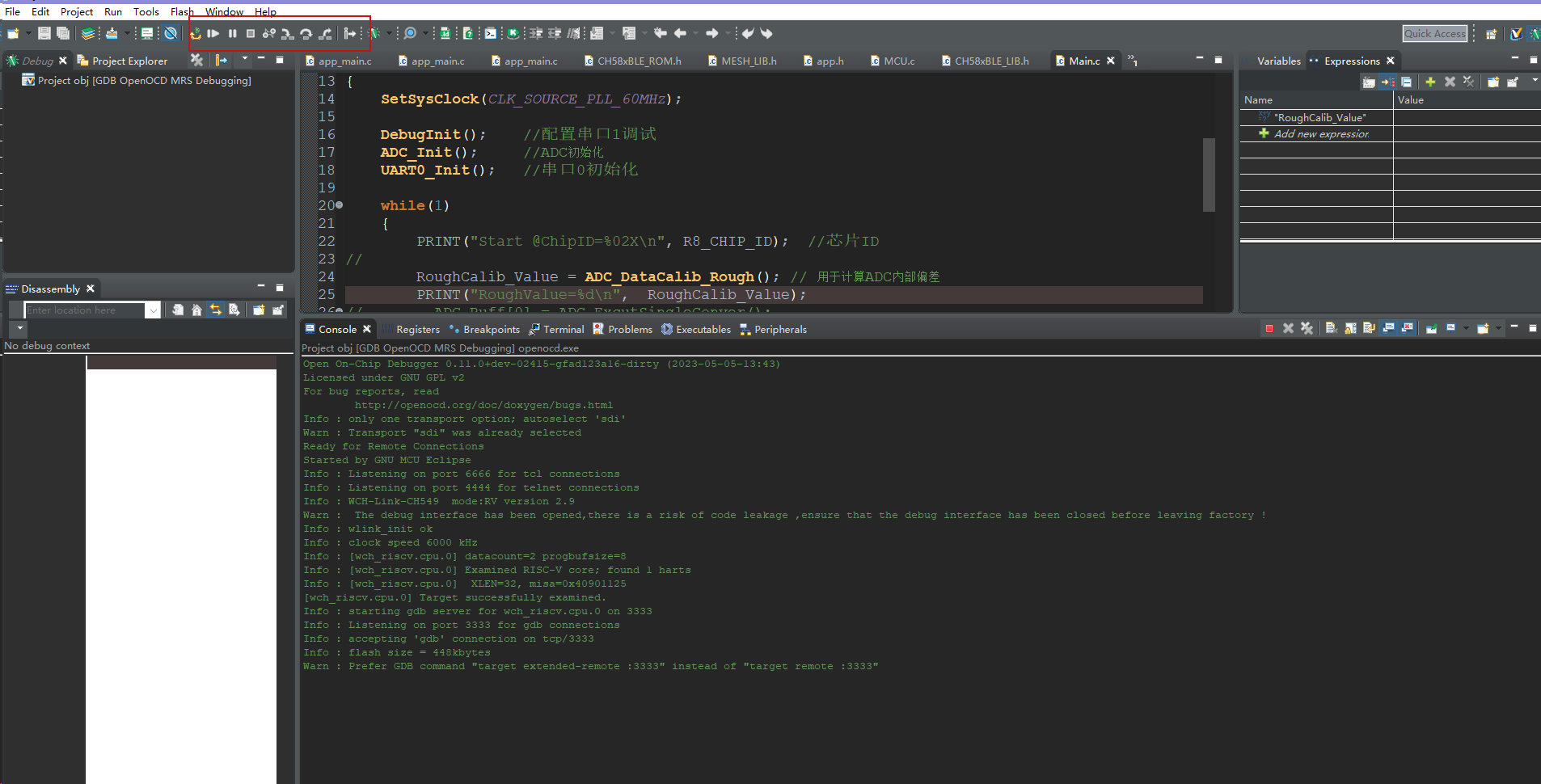Click the Resume debug button
This screenshot has width=1541, height=784.
tap(213, 34)
